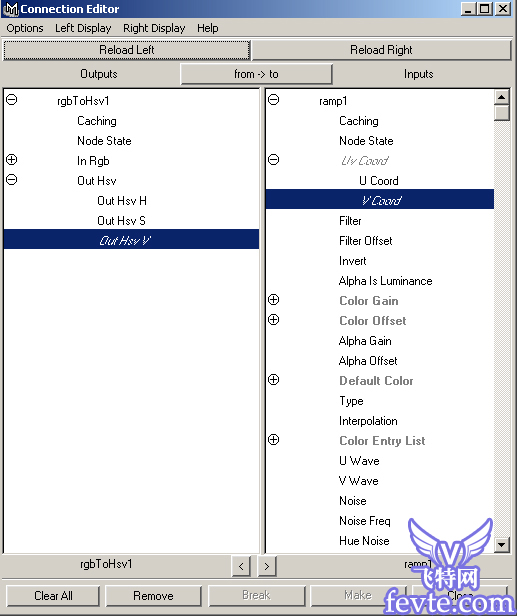Image resolution: width=517 pixels, height=616 pixels.
Task: Click the Reload Left button
Action: point(126,50)
